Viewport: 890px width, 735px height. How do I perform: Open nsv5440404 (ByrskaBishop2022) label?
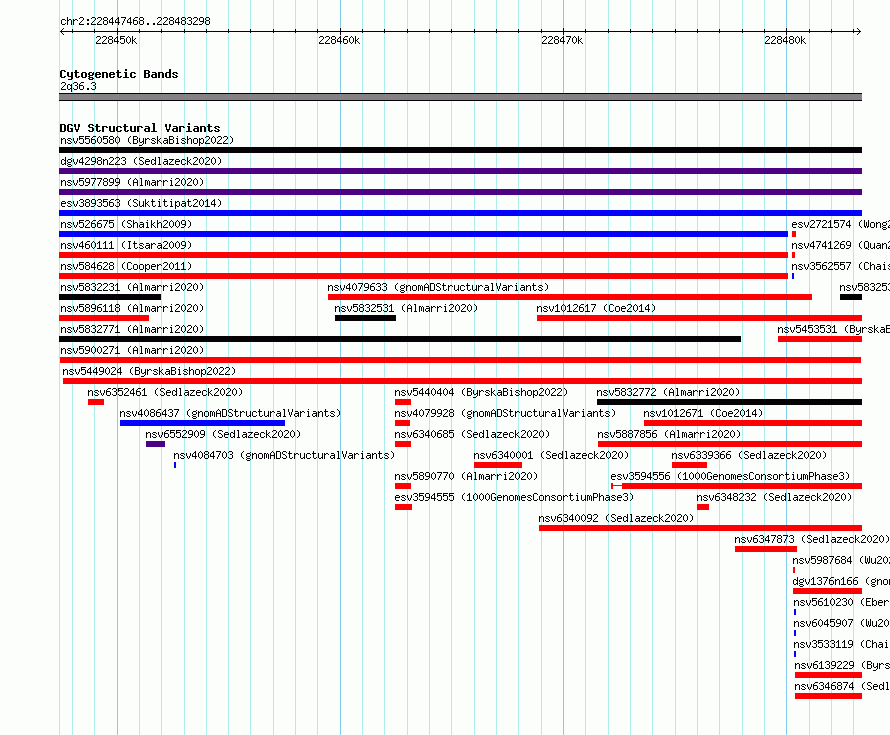[481, 392]
